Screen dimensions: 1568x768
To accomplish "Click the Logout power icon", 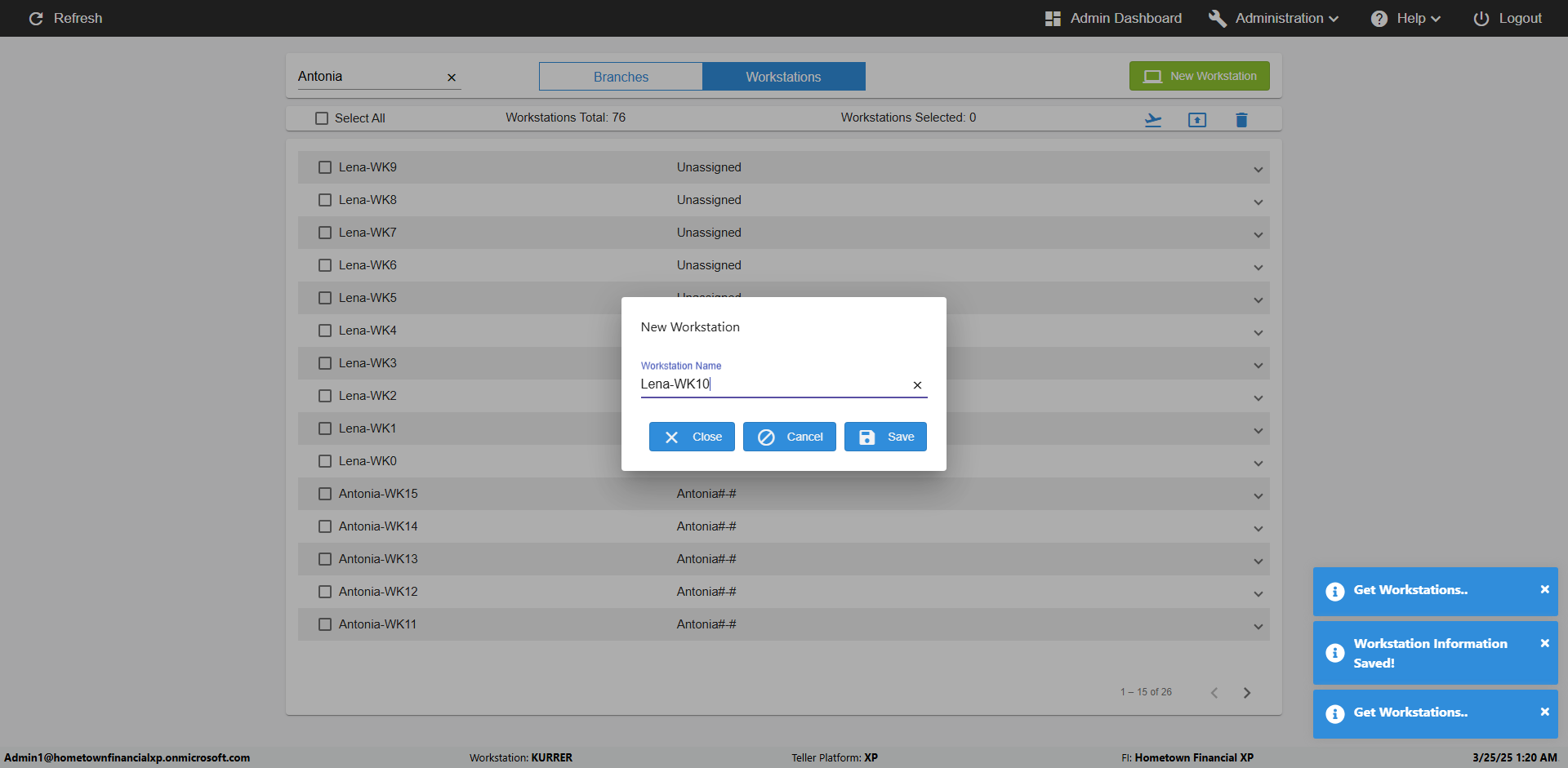I will [x=1481, y=18].
